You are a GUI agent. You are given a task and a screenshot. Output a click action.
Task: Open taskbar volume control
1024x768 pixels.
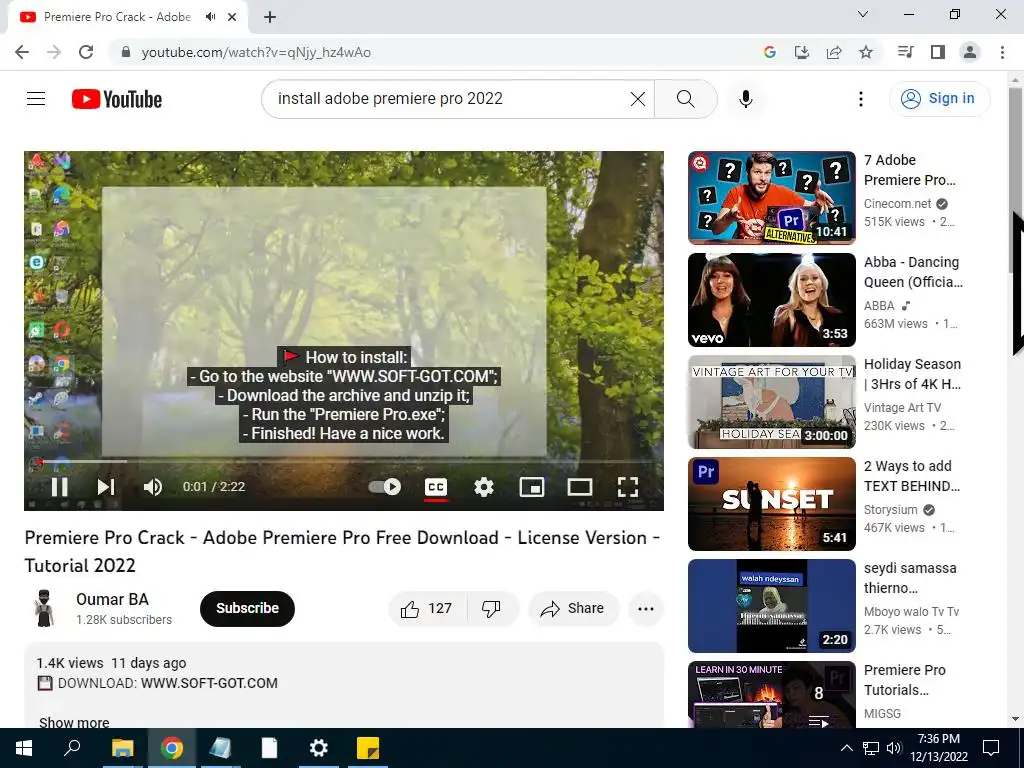pyautogui.click(x=895, y=748)
